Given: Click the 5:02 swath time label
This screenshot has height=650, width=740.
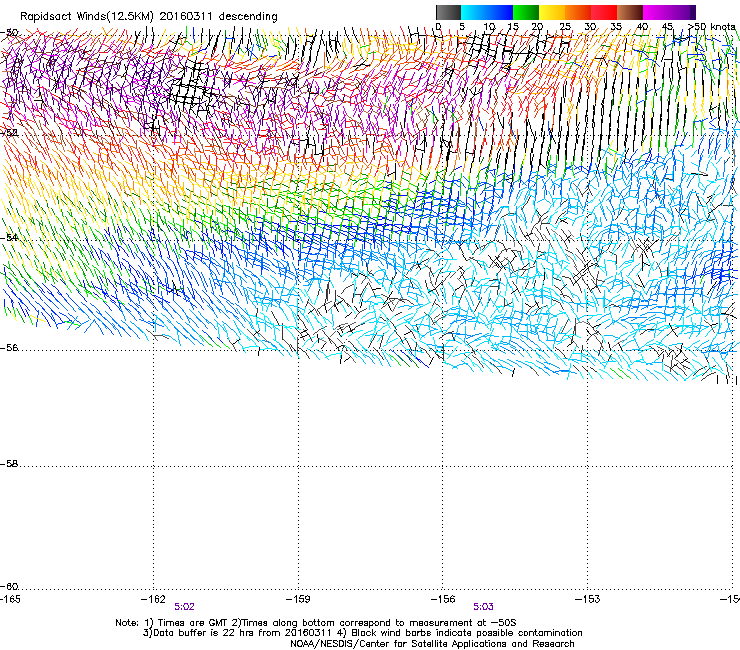Looking at the screenshot, I should [184, 607].
